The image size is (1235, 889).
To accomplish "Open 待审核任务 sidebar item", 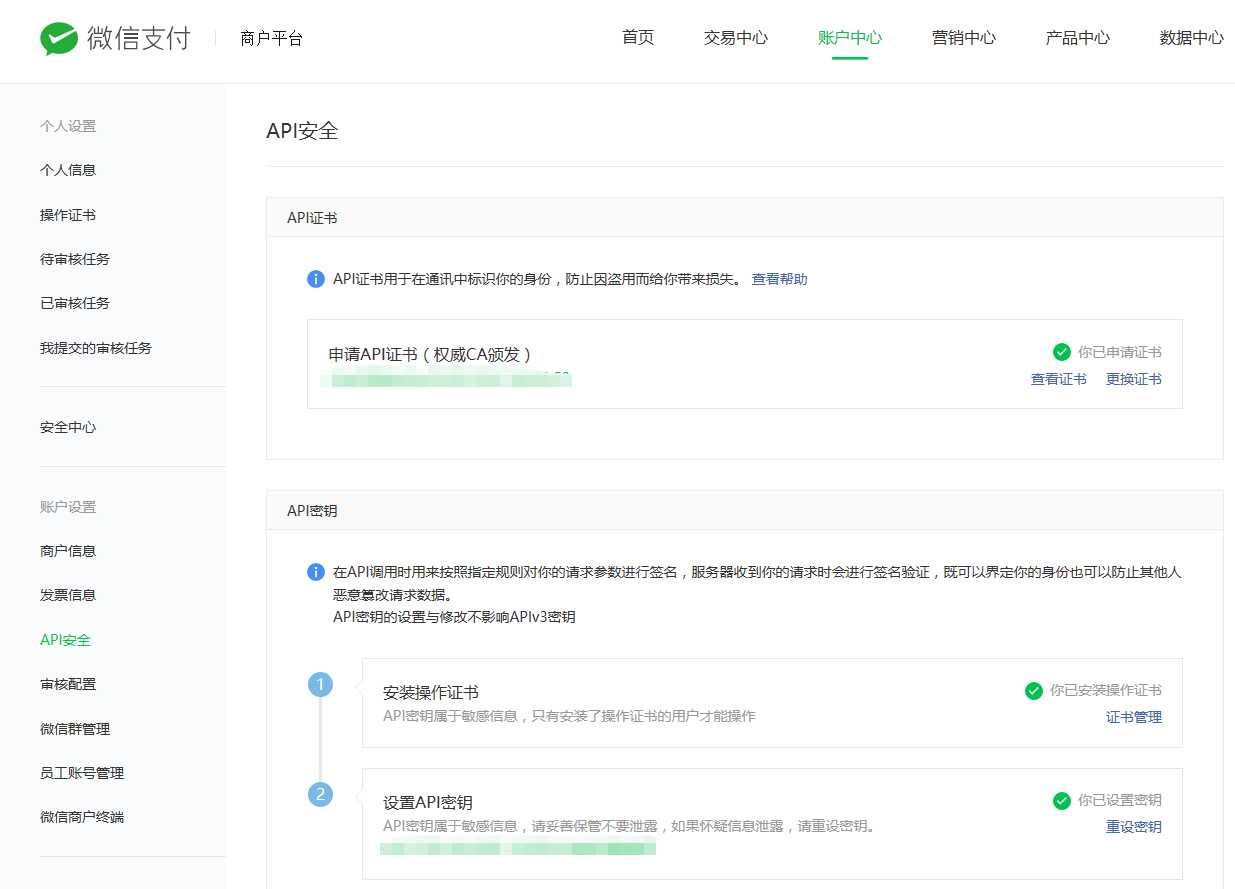I will (x=75, y=259).
